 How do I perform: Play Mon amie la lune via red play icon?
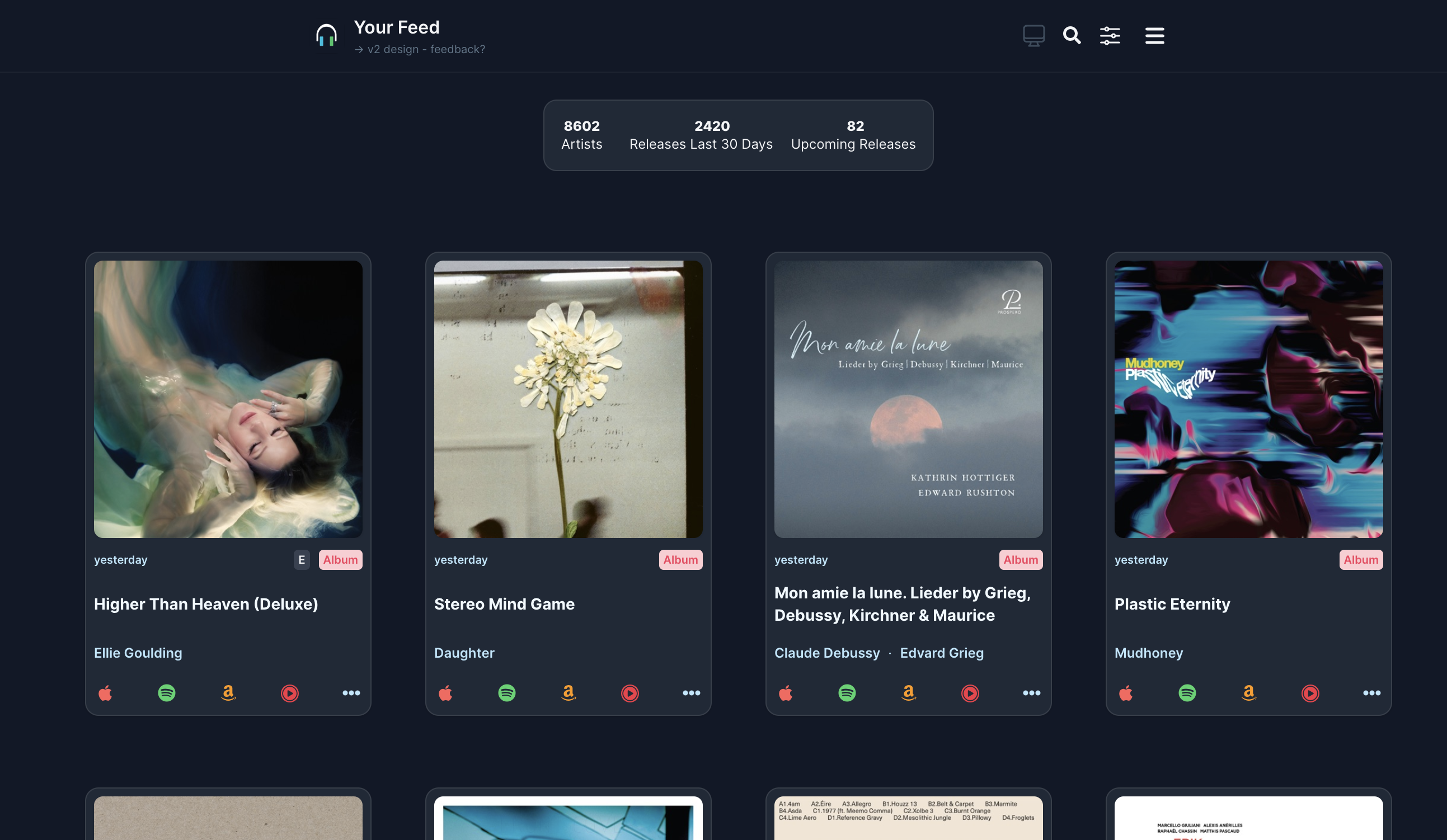pyautogui.click(x=970, y=693)
